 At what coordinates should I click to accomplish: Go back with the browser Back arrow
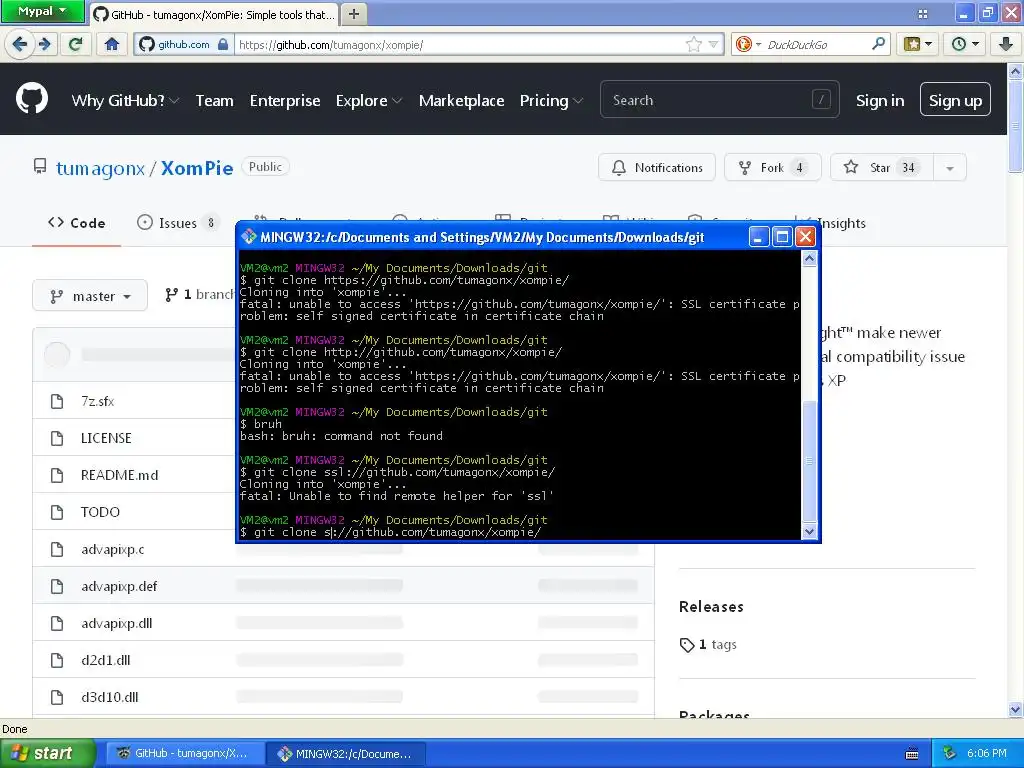click(20, 44)
